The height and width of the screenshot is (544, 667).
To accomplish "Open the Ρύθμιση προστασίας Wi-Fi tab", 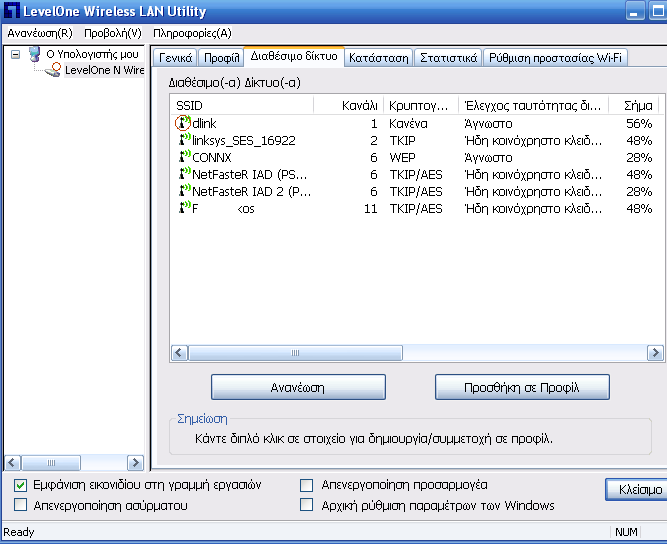I will [x=555, y=58].
